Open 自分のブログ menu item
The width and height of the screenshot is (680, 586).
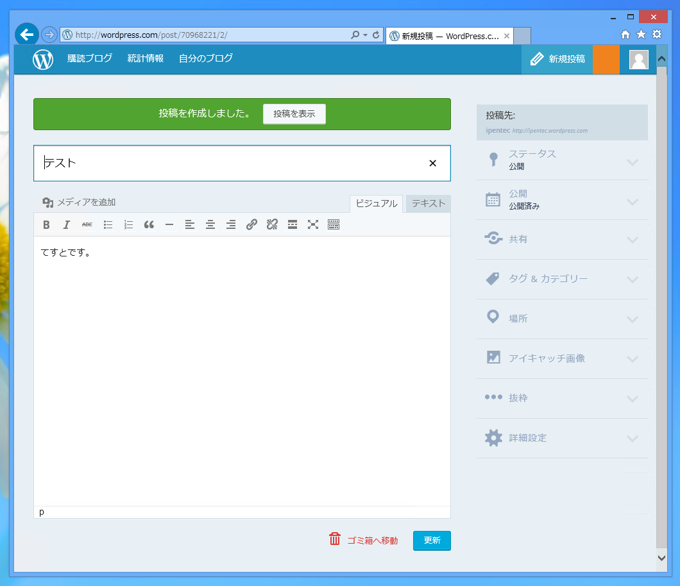(206, 58)
